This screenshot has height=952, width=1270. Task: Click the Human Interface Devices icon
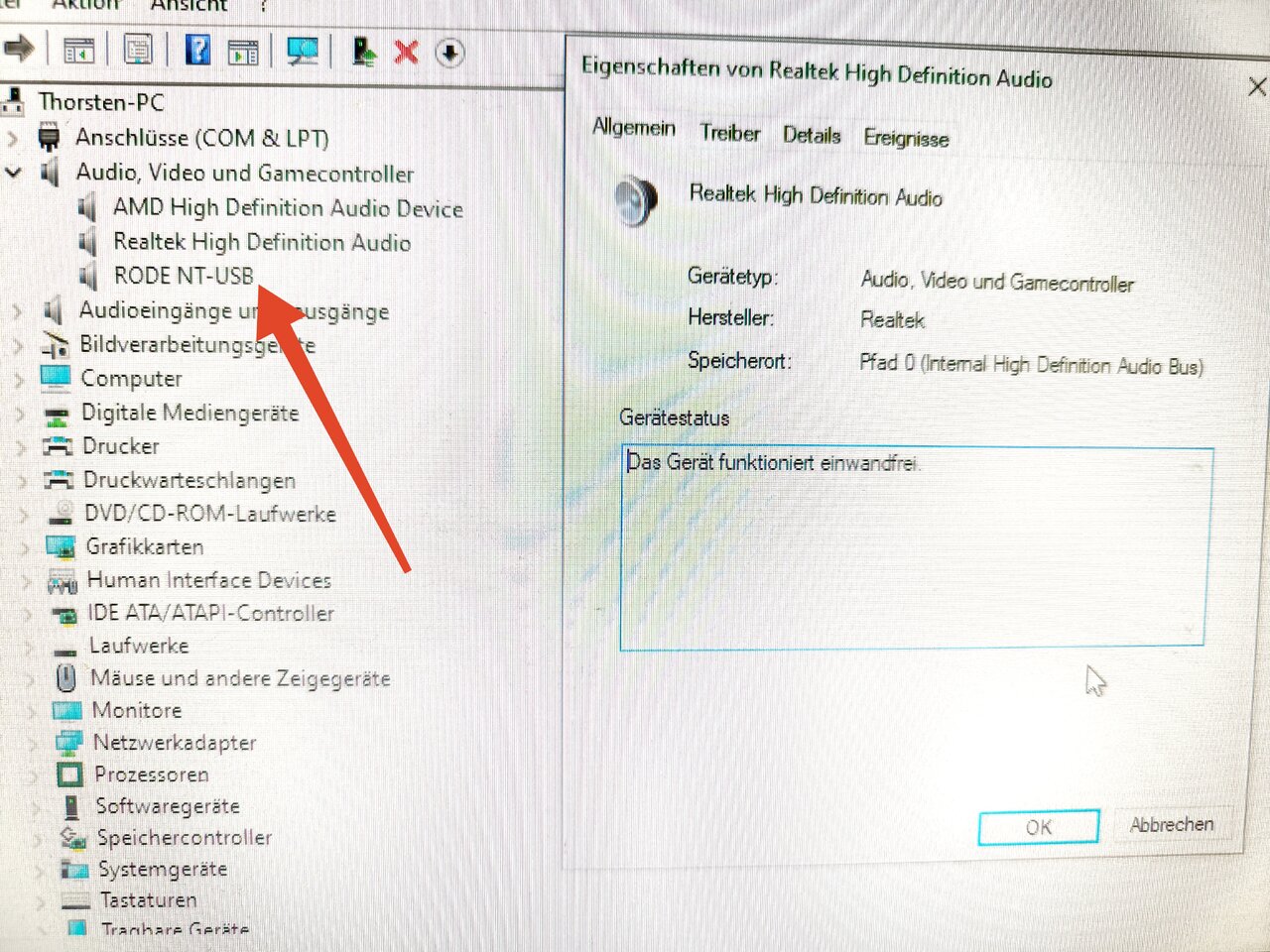coord(63,580)
